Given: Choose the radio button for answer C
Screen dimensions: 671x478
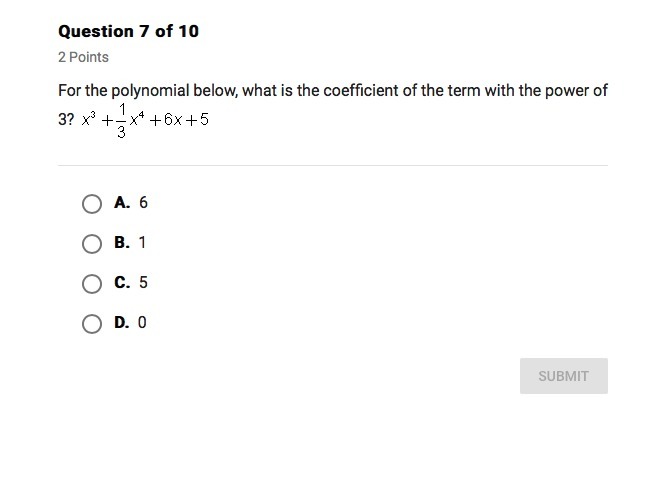Looking at the screenshot, I should (92, 283).
